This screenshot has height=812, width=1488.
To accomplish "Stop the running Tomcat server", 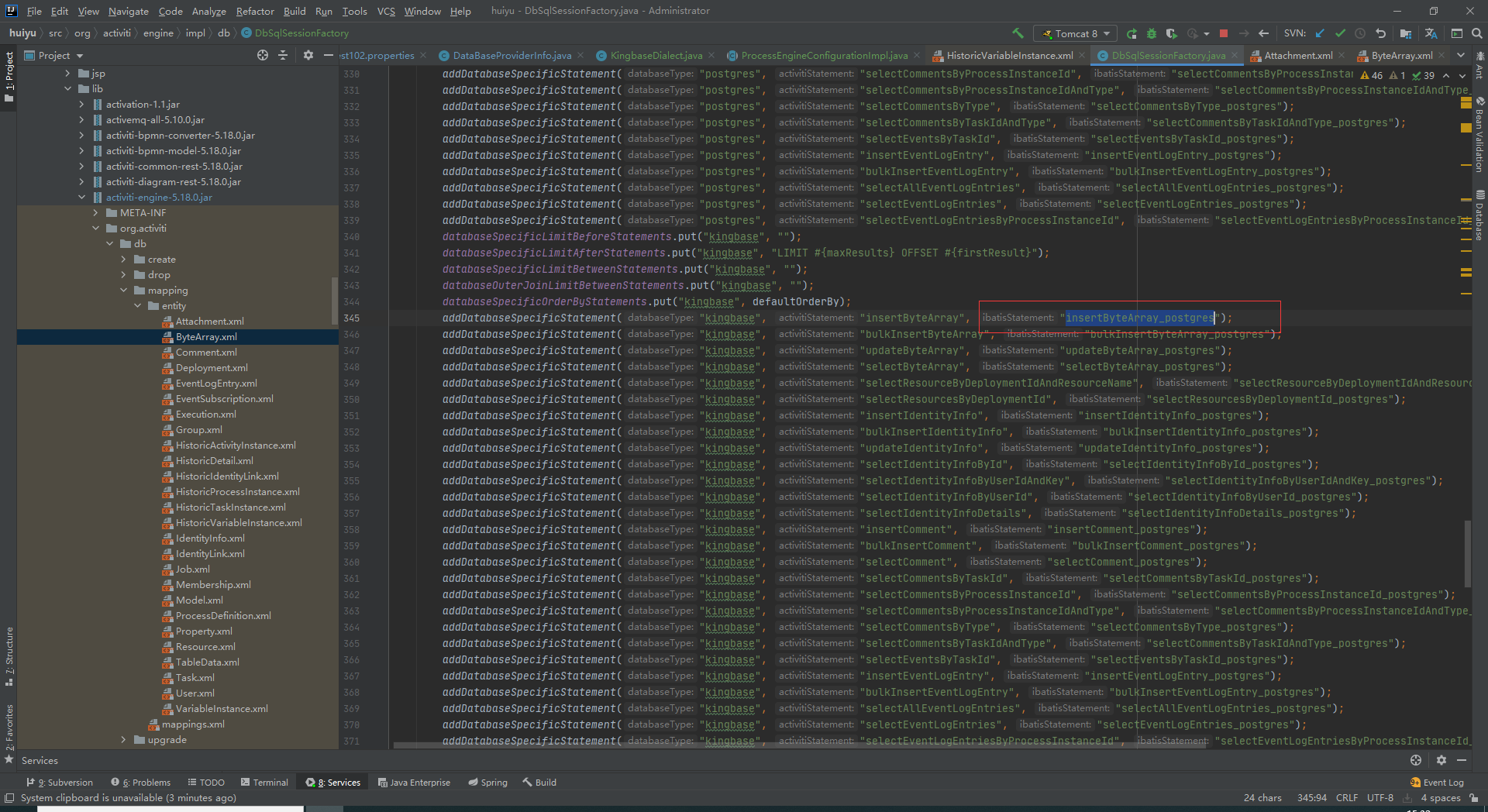I will [1224, 33].
